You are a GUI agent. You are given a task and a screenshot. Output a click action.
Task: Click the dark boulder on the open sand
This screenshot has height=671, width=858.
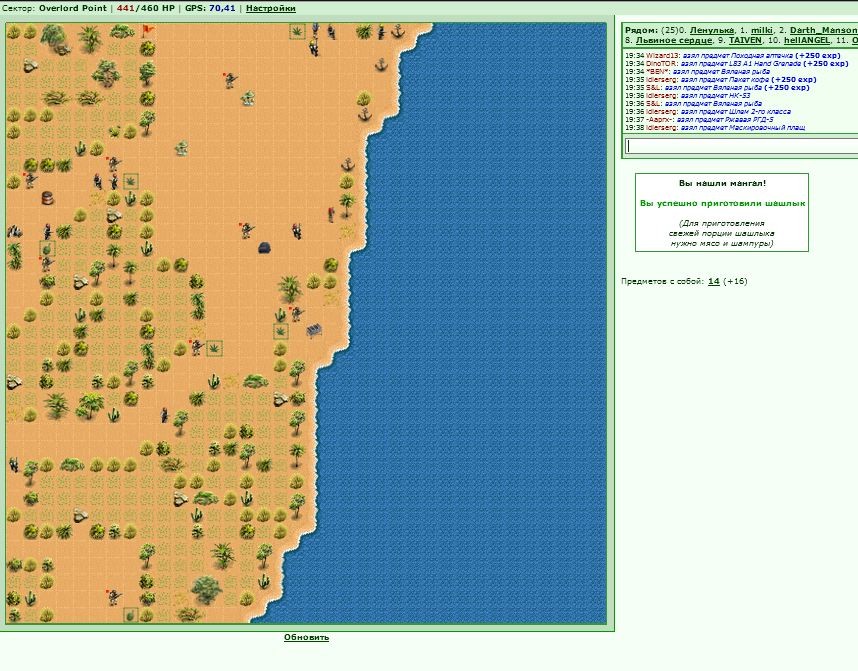(x=265, y=247)
